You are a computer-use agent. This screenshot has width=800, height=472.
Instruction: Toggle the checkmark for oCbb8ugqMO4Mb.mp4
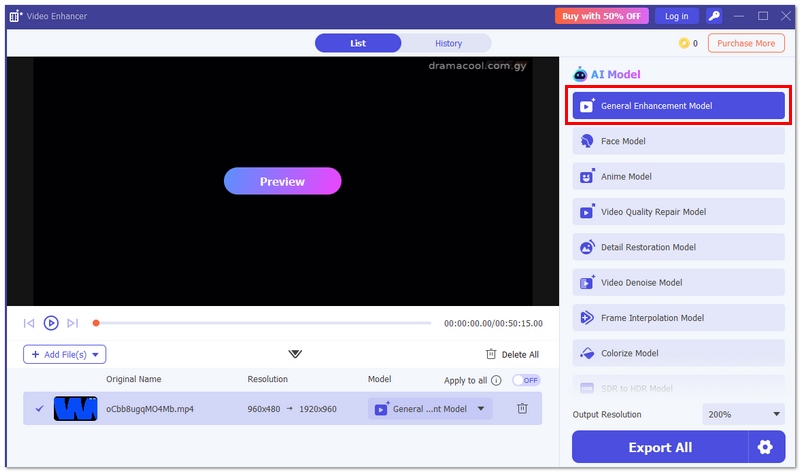[x=39, y=408]
